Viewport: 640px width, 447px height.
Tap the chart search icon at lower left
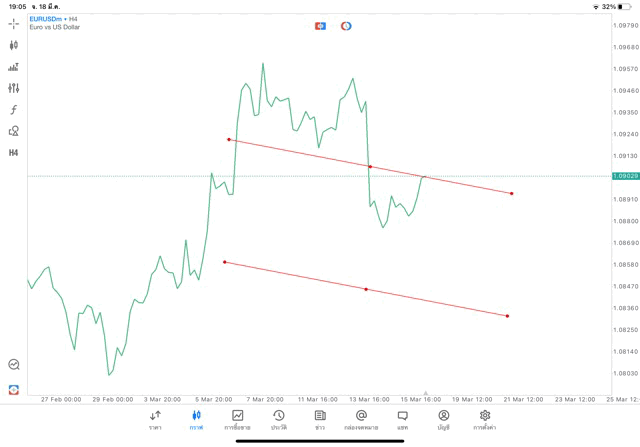point(14,365)
